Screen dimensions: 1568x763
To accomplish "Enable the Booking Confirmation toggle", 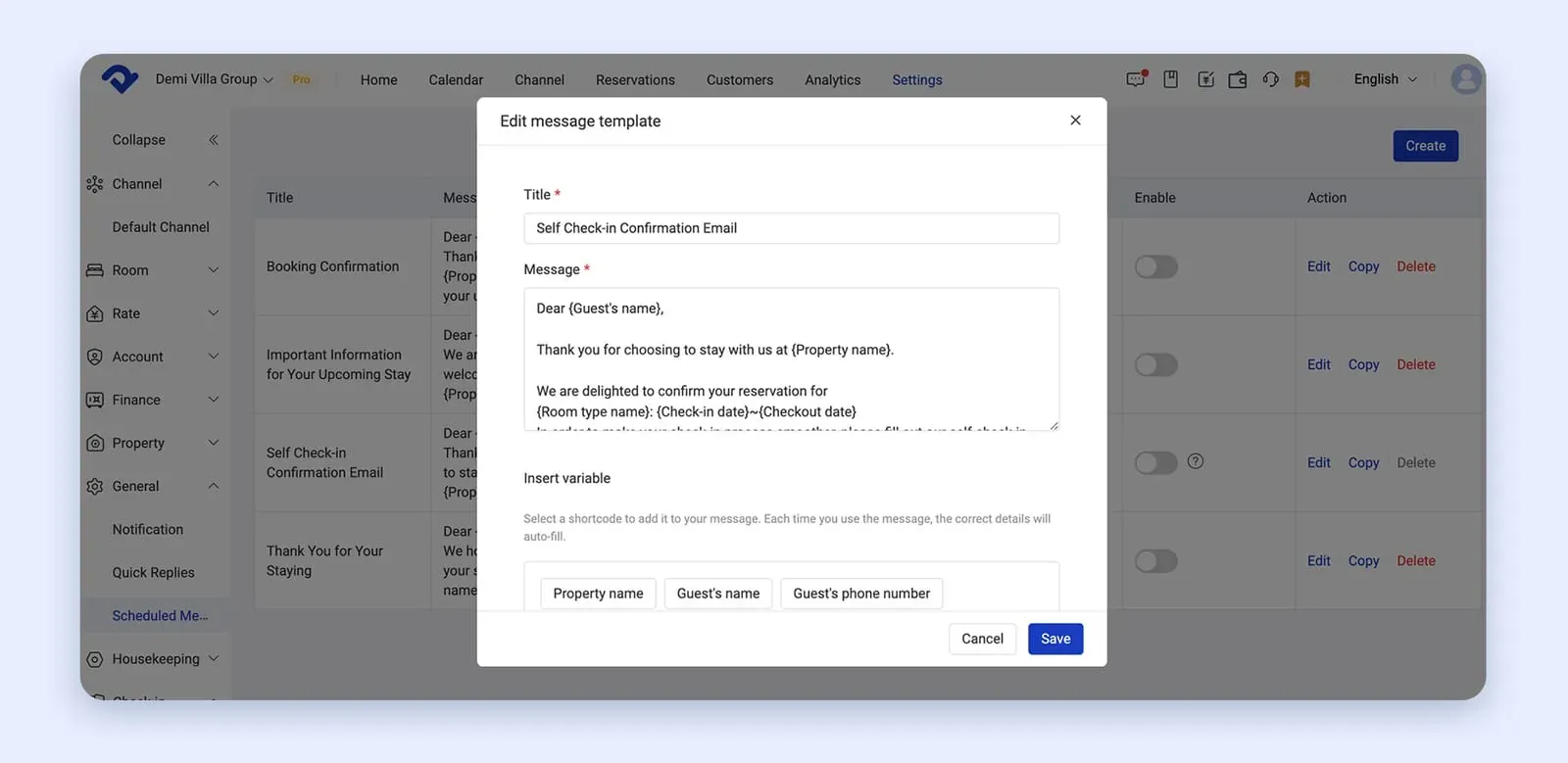I will (x=1156, y=266).
